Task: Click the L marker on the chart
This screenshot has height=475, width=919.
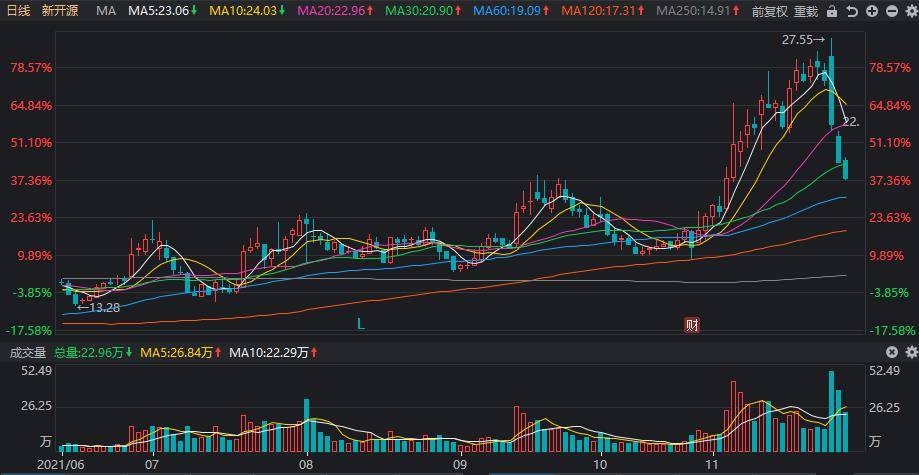Action: click(361, 324)
